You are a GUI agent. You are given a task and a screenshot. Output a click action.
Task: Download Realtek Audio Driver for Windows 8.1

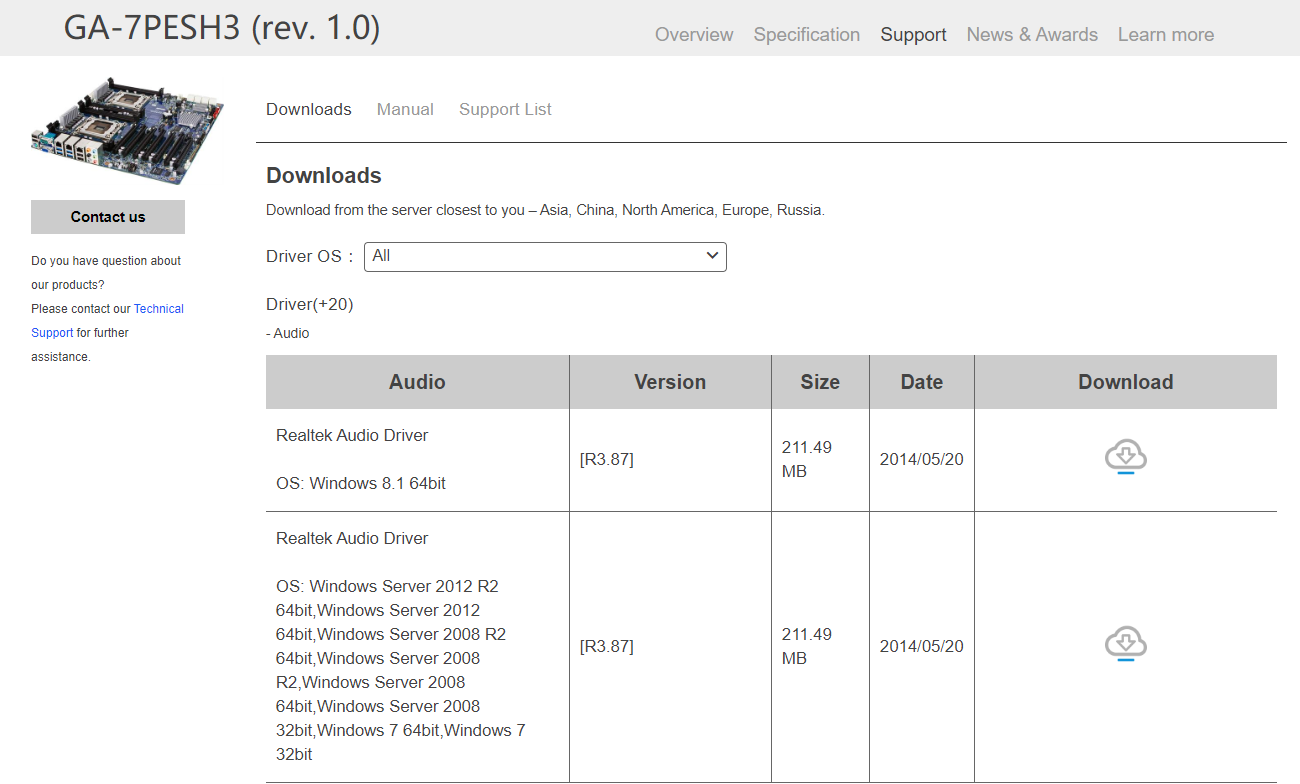pyautogui.click(x=1125, y=458)
